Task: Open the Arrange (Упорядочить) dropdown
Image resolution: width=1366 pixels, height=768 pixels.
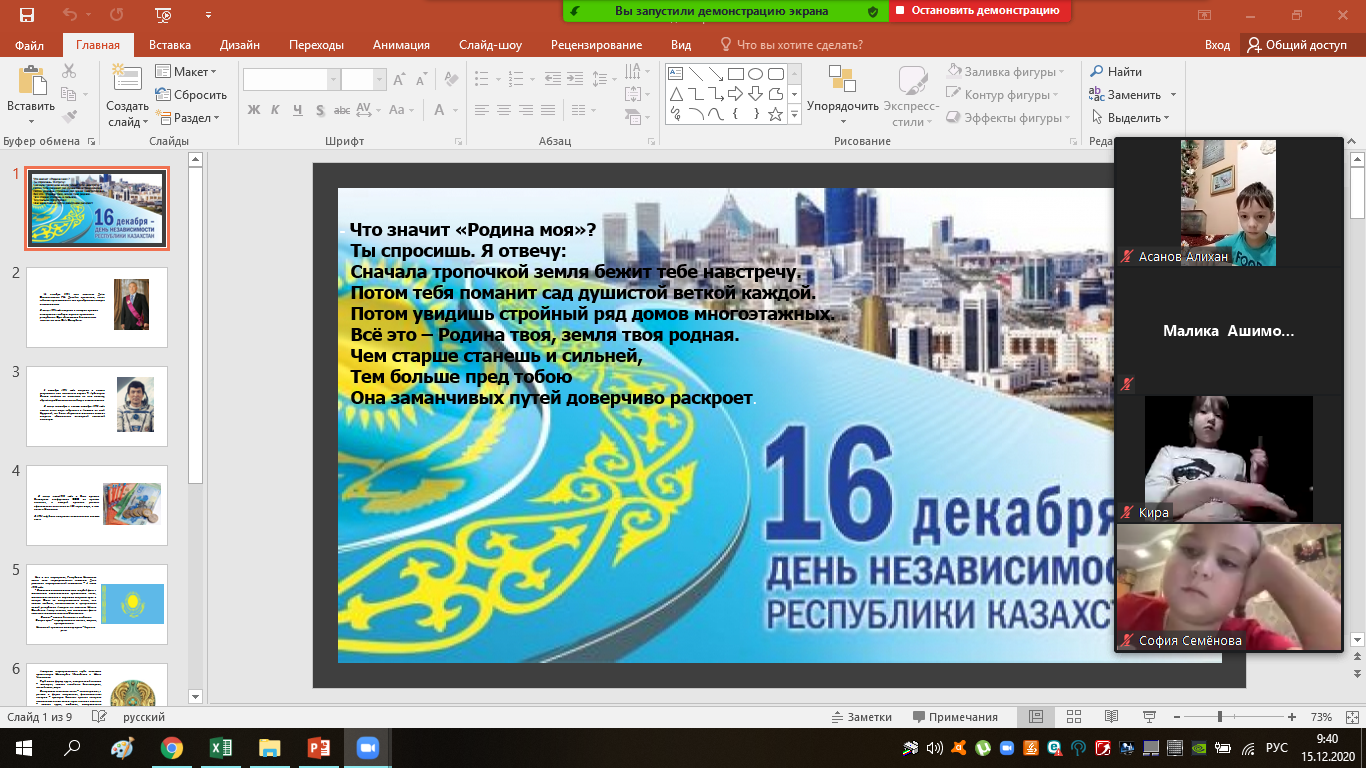Action: [843, 96]
